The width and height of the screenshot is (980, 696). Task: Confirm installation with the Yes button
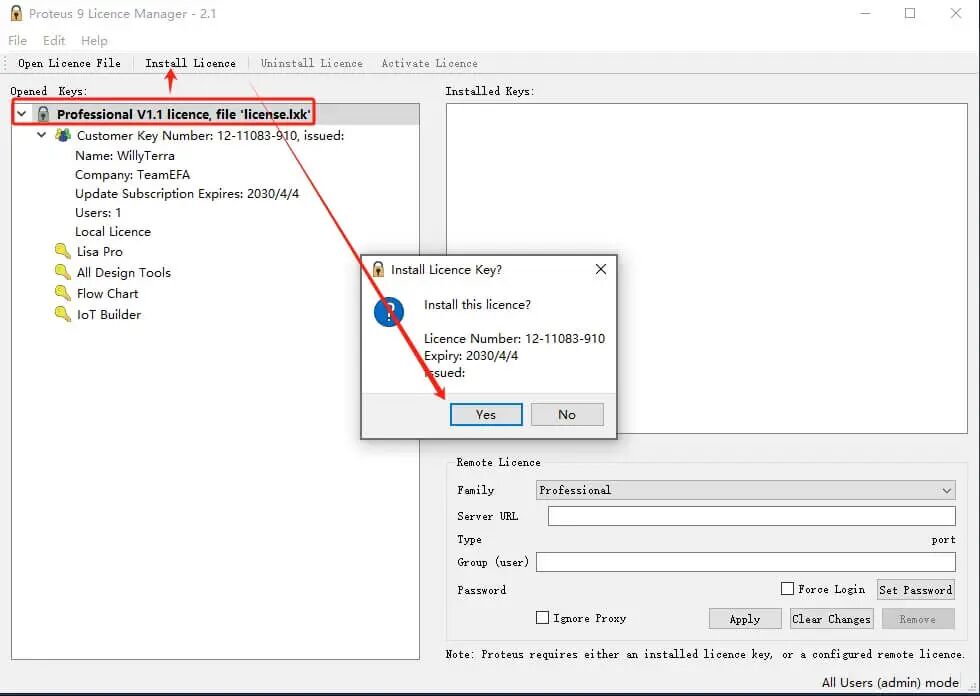486,414
